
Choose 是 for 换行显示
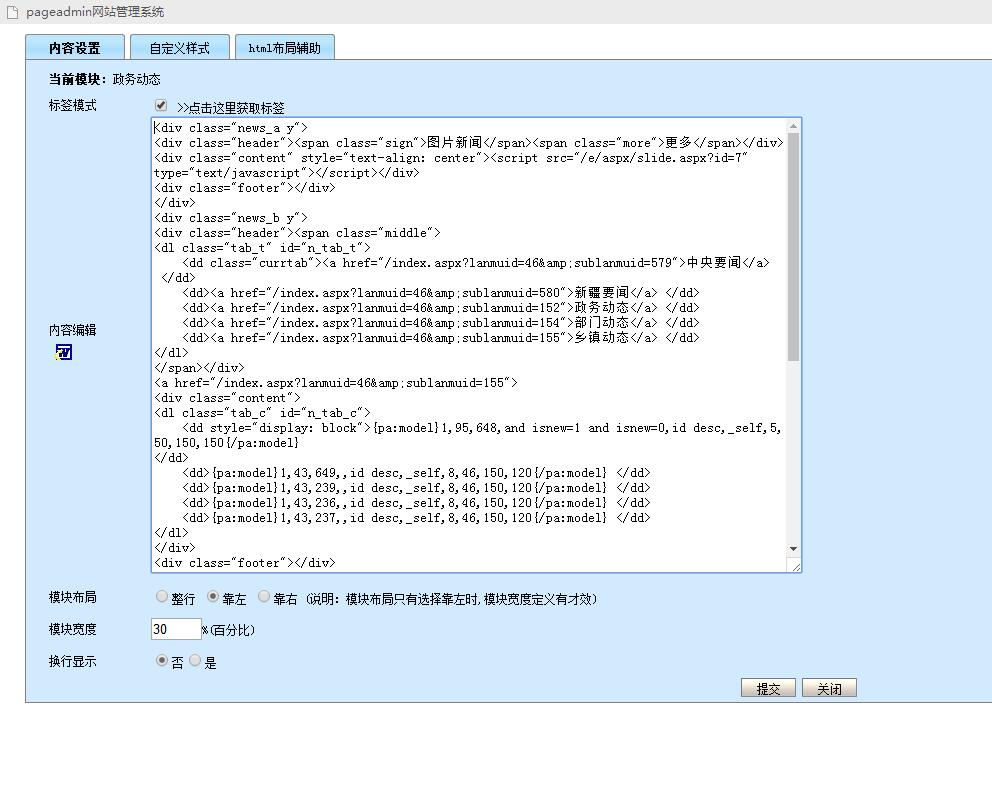195,660
